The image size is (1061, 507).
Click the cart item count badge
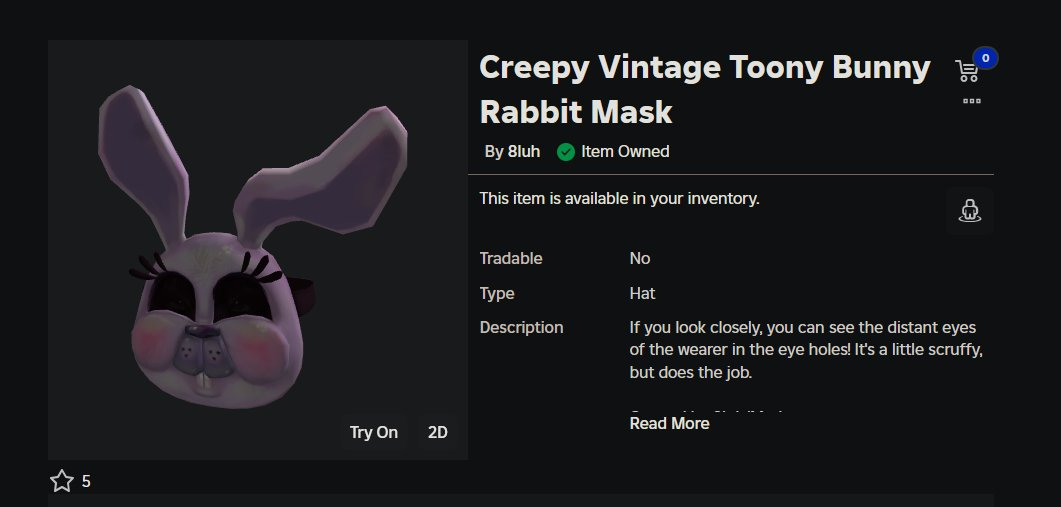[x=985, y=59]
